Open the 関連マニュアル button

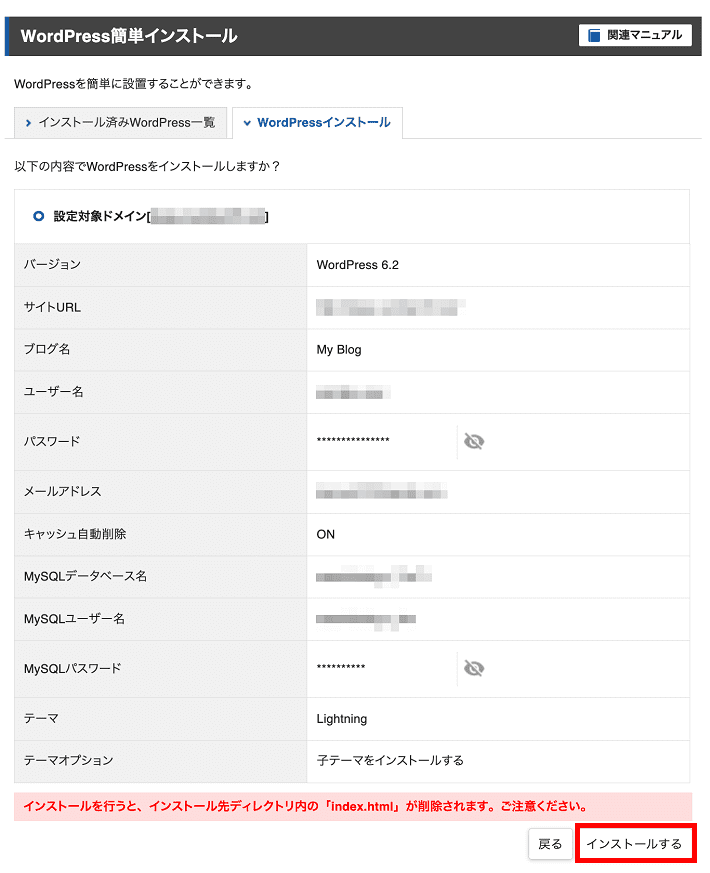tap(635, 35)
